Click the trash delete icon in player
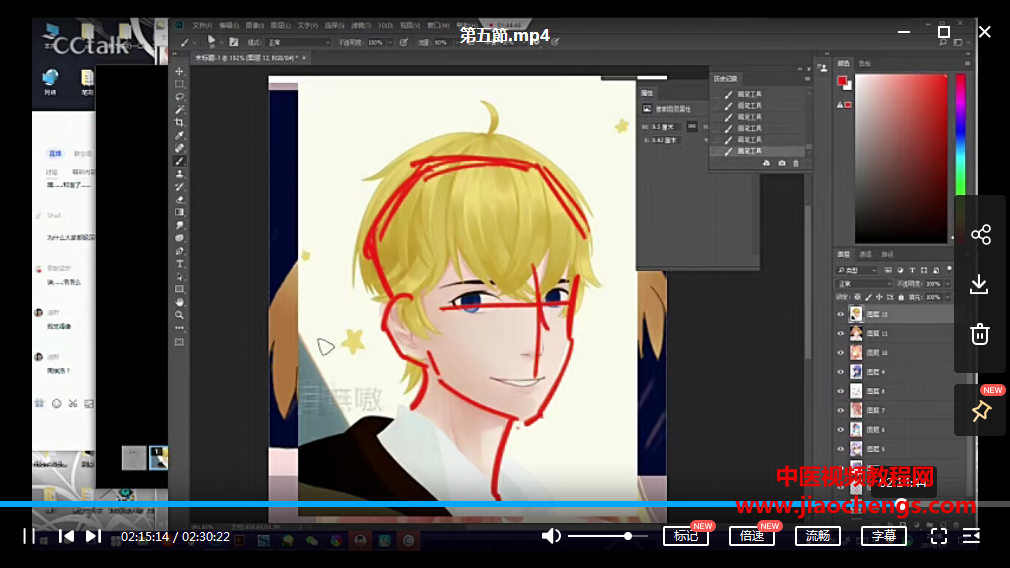The height and width of the screenshot is (568, 1010). pos(980,334)
